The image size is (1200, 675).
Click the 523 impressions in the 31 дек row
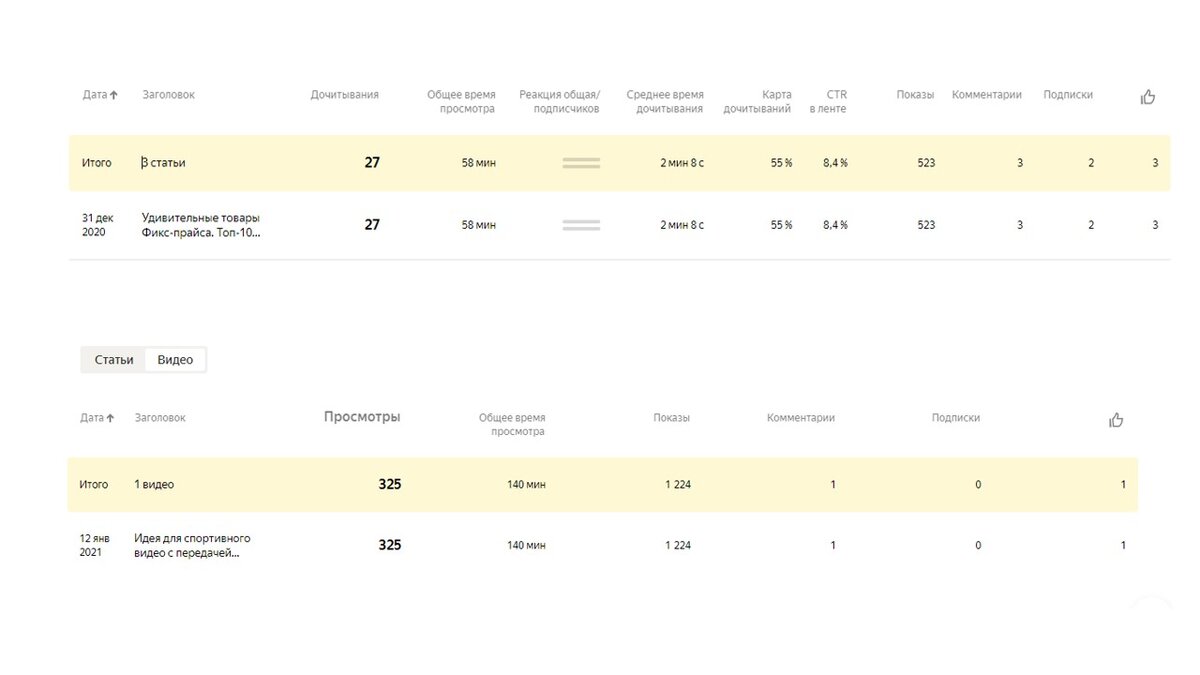(x=926, y=225)
